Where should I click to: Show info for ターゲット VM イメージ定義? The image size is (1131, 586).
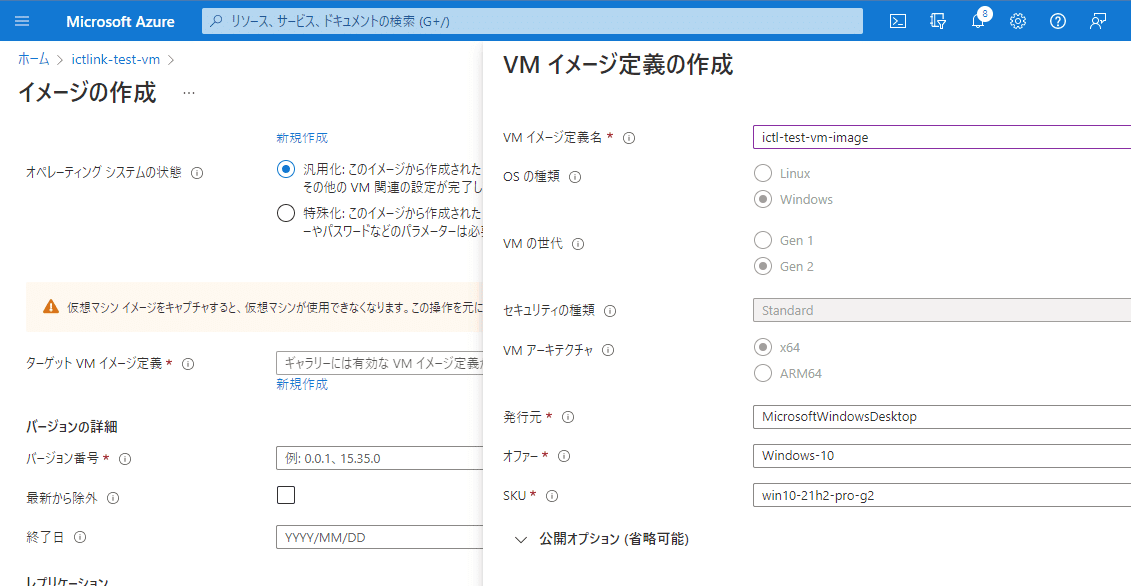coord(188,364)
